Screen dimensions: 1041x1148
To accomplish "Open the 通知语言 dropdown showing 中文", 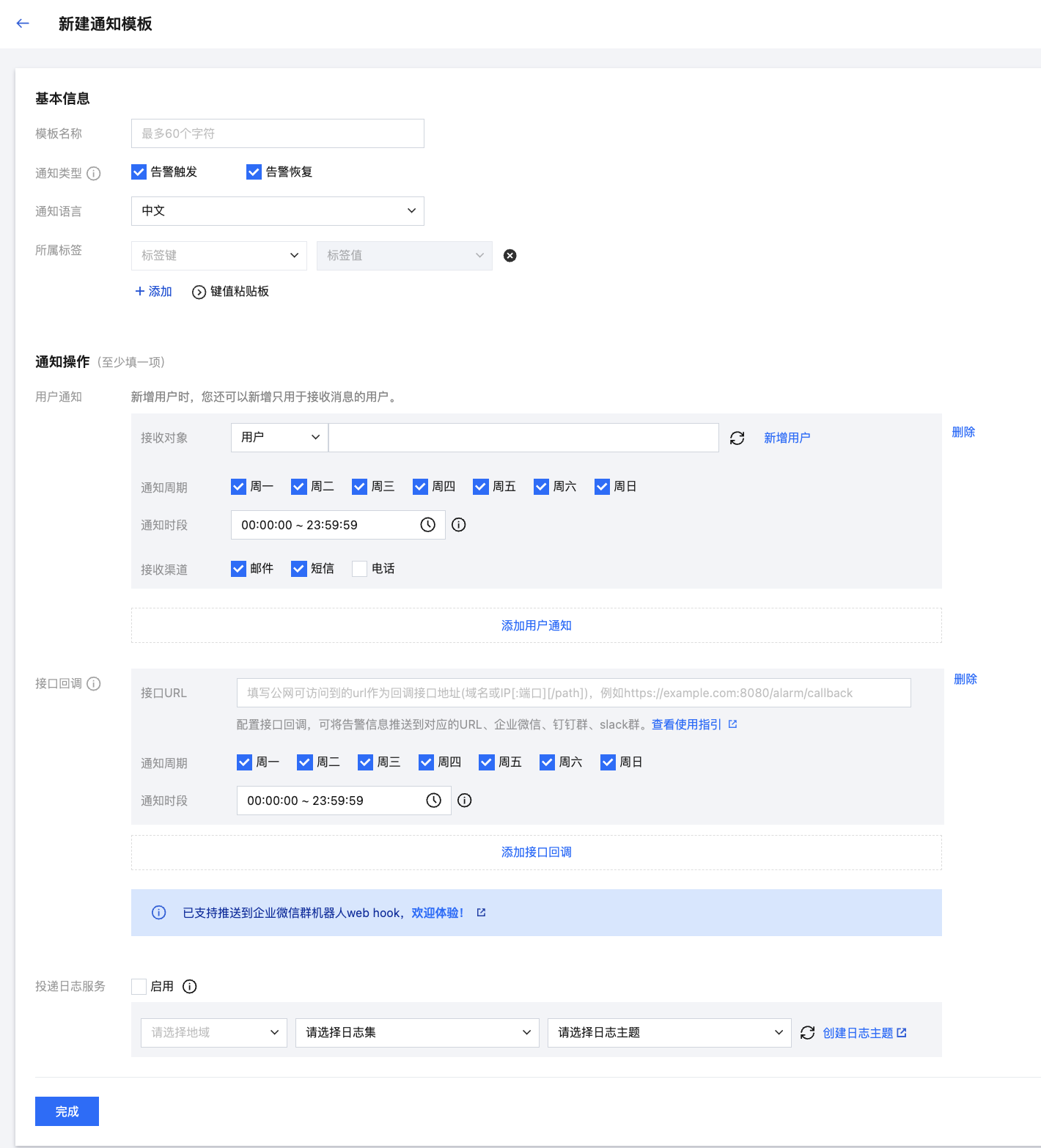I will (x=278, y=211).
